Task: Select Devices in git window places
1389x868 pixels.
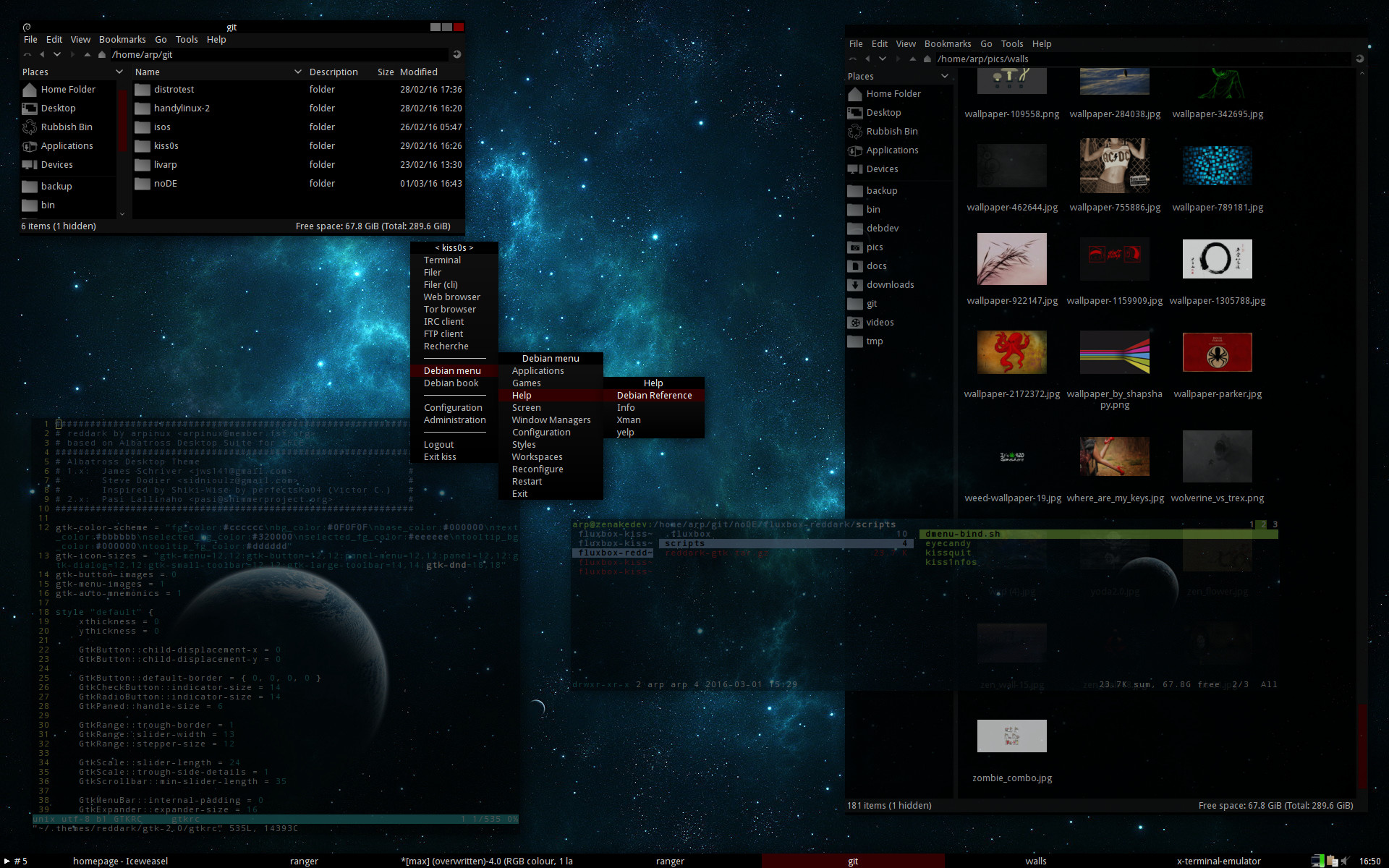Action: click(48, 165)
